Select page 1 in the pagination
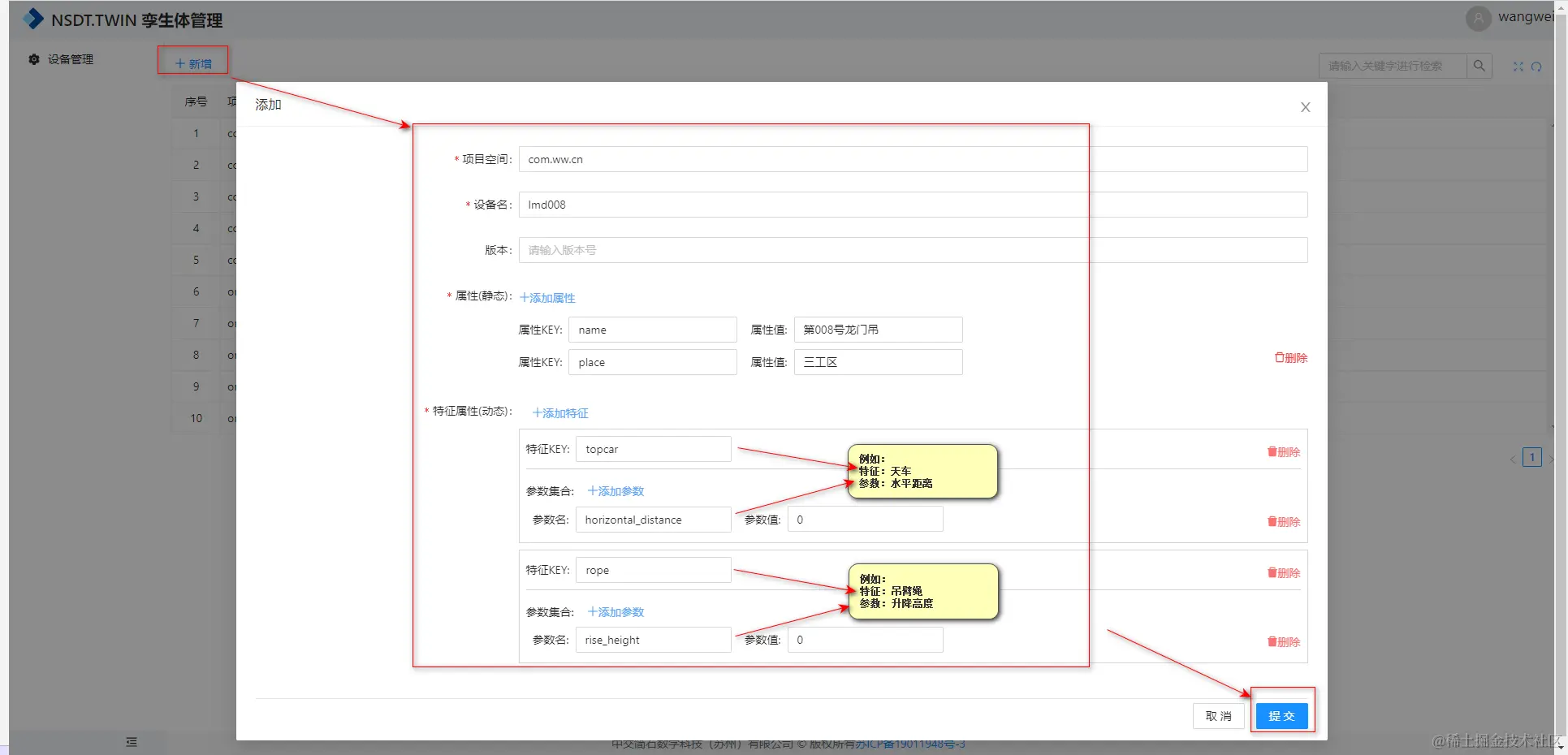The width and height of the screenshot is (1568, 755). click(1532, 457)
